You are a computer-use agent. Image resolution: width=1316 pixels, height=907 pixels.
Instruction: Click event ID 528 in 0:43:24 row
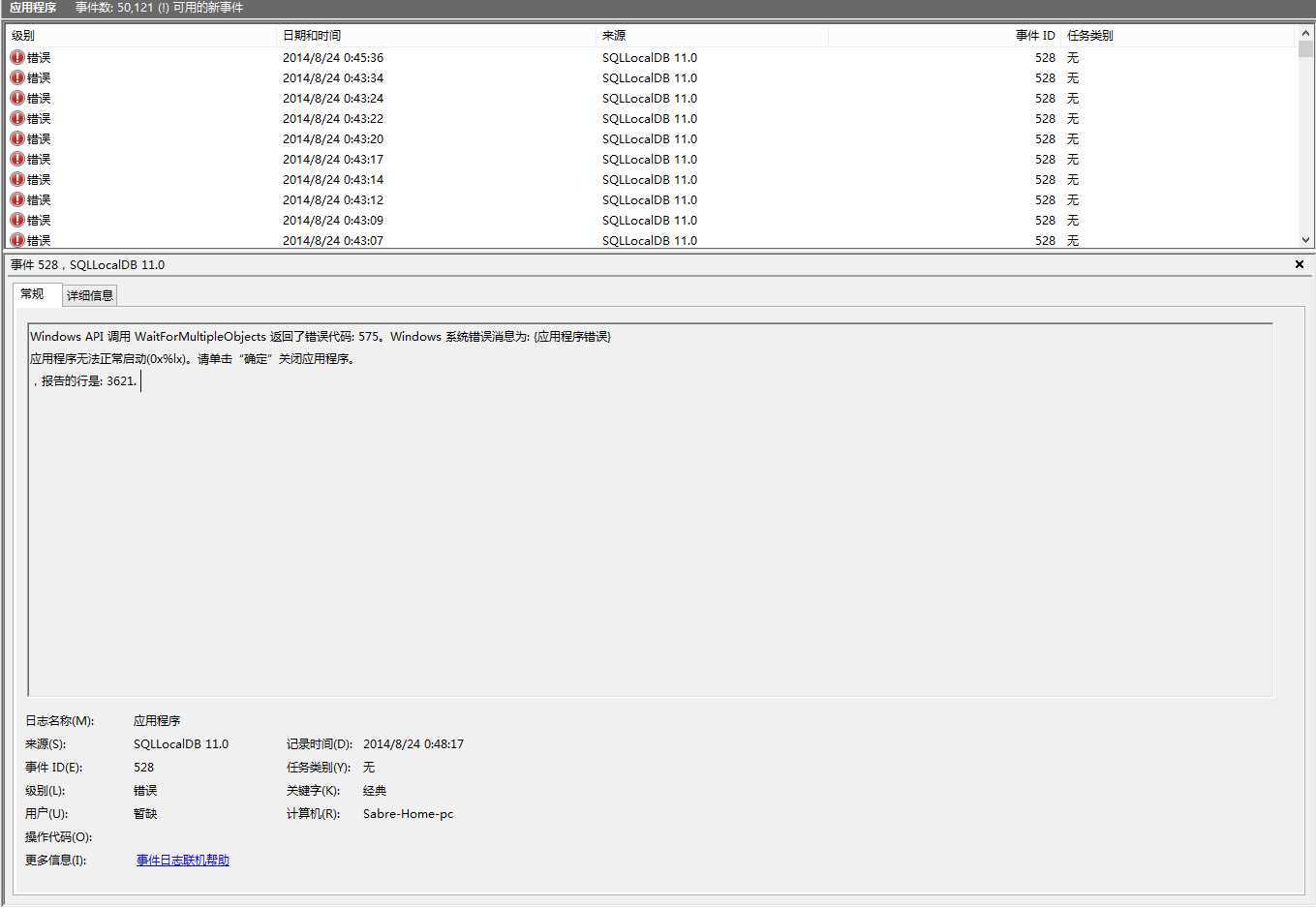1045,98
